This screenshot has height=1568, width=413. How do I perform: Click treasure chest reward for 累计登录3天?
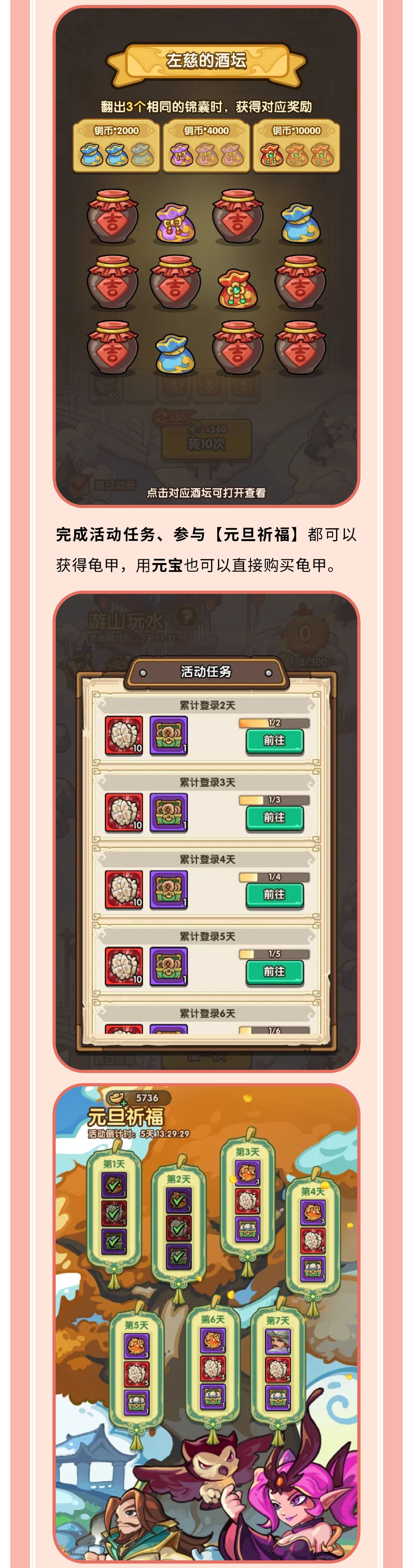click(169, 812)
